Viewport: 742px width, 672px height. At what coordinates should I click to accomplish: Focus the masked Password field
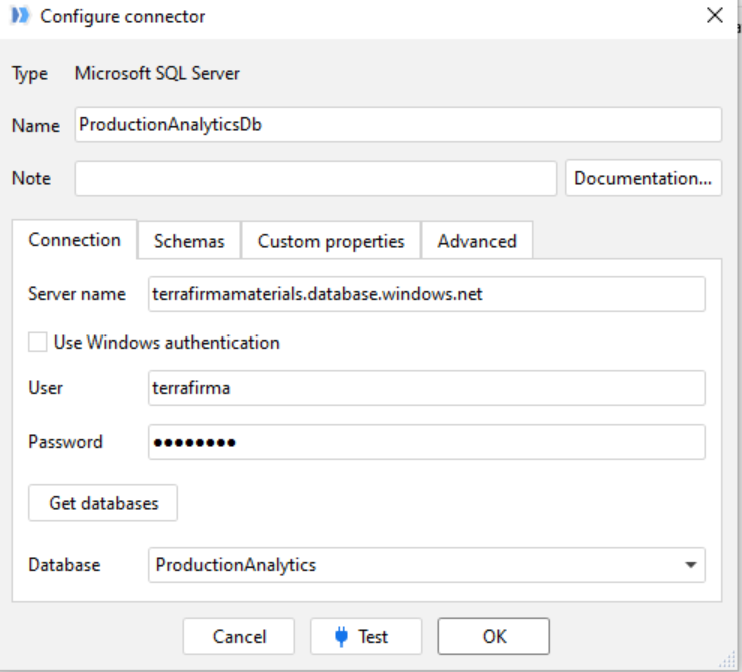pos(426,442)
